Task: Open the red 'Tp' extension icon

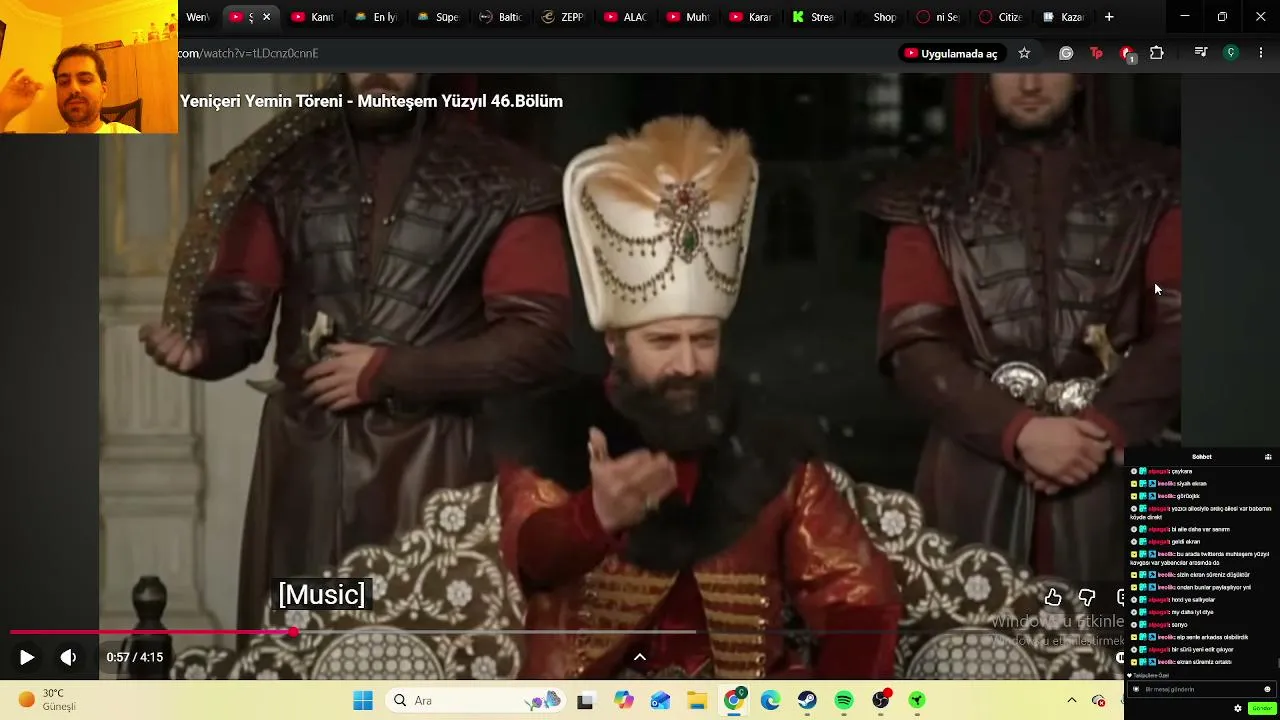Action: pos(1096,53)
